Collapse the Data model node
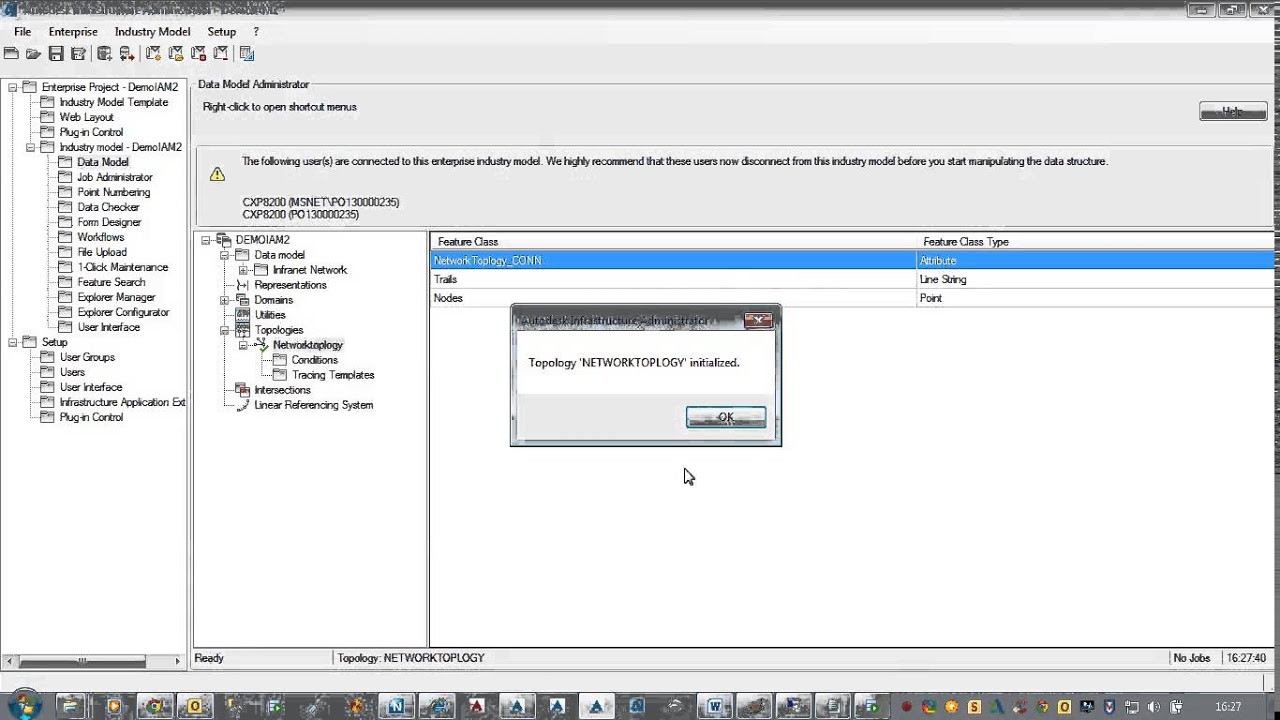 tap(224, 255)
